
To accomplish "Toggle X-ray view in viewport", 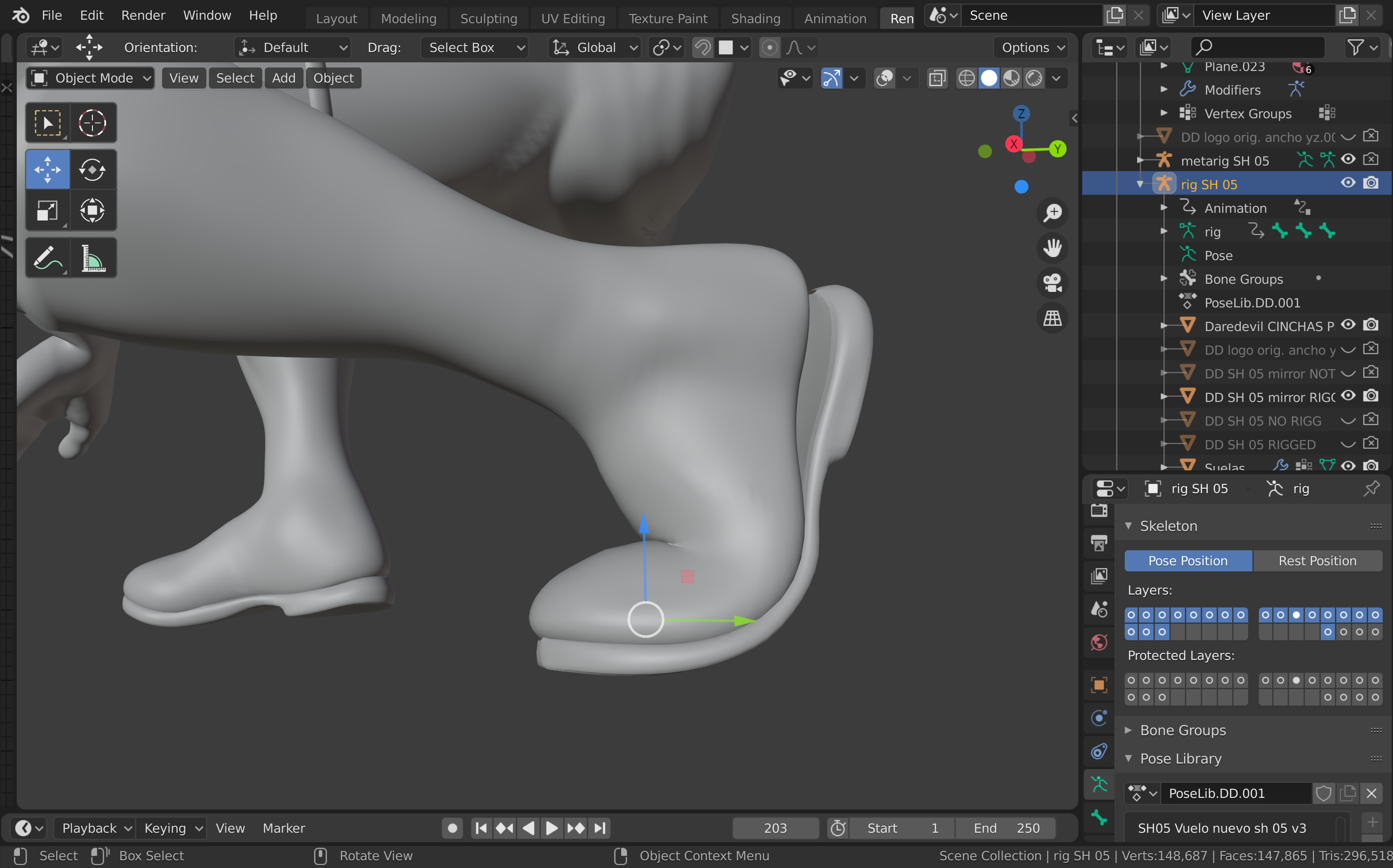I will (x=937, y=78).
